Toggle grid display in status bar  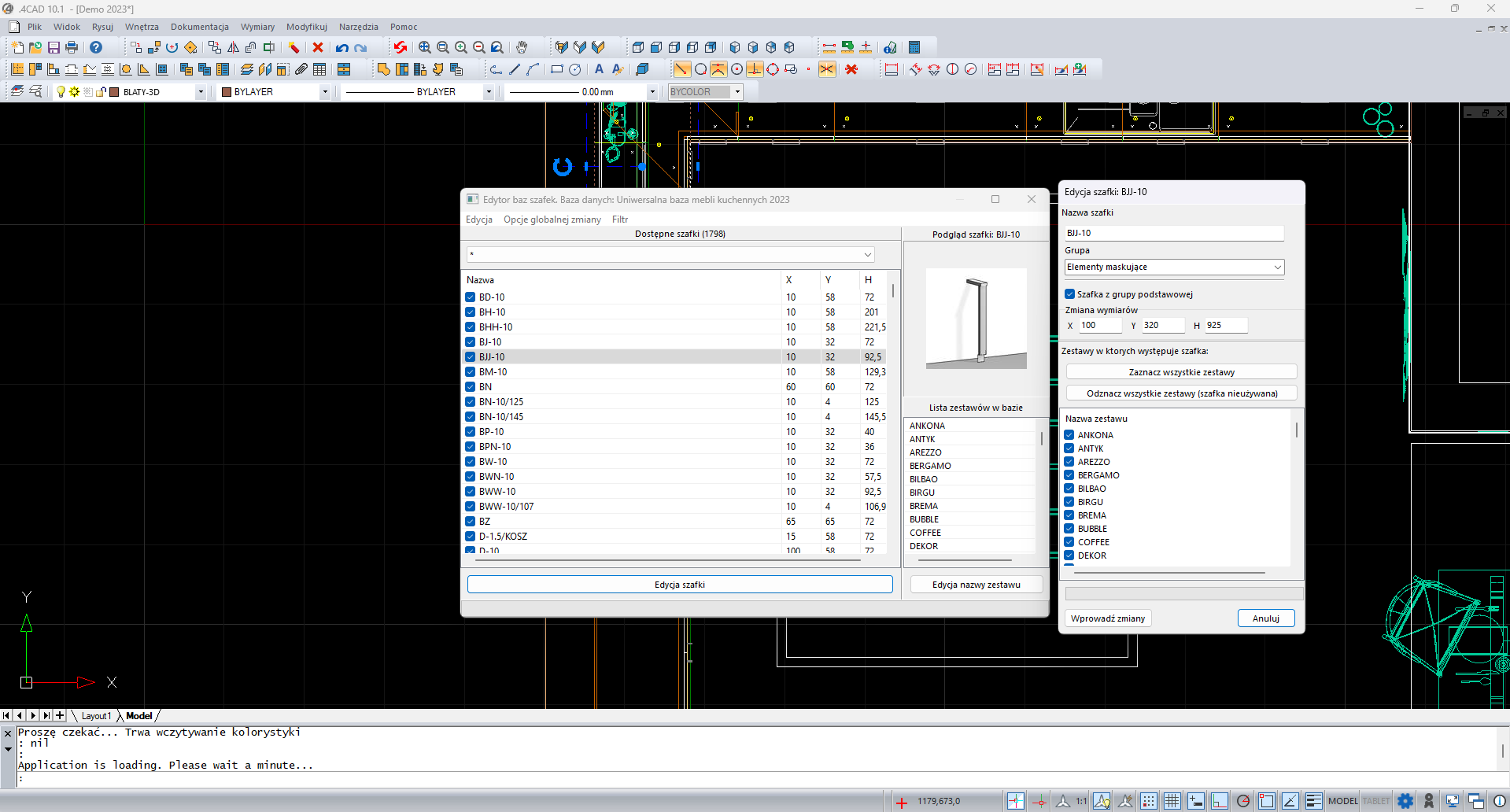coord(1172,801)
